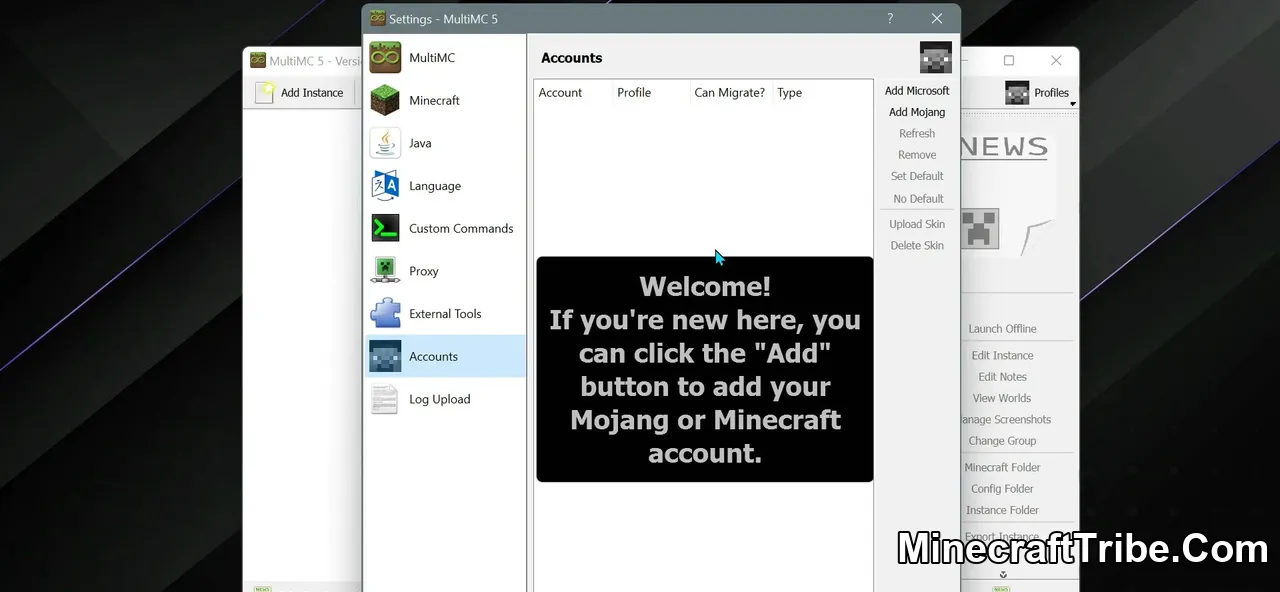This screenshot has width=1280, height=592.
Task: Open External Tools puzzle piece icon
Action: click(x=385, y=314)
